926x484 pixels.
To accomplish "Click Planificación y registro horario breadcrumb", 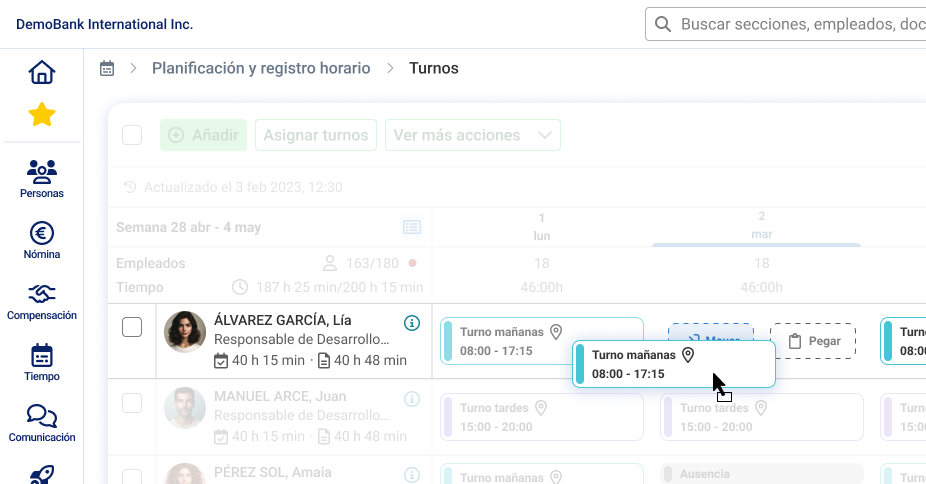I will (261, 69).
